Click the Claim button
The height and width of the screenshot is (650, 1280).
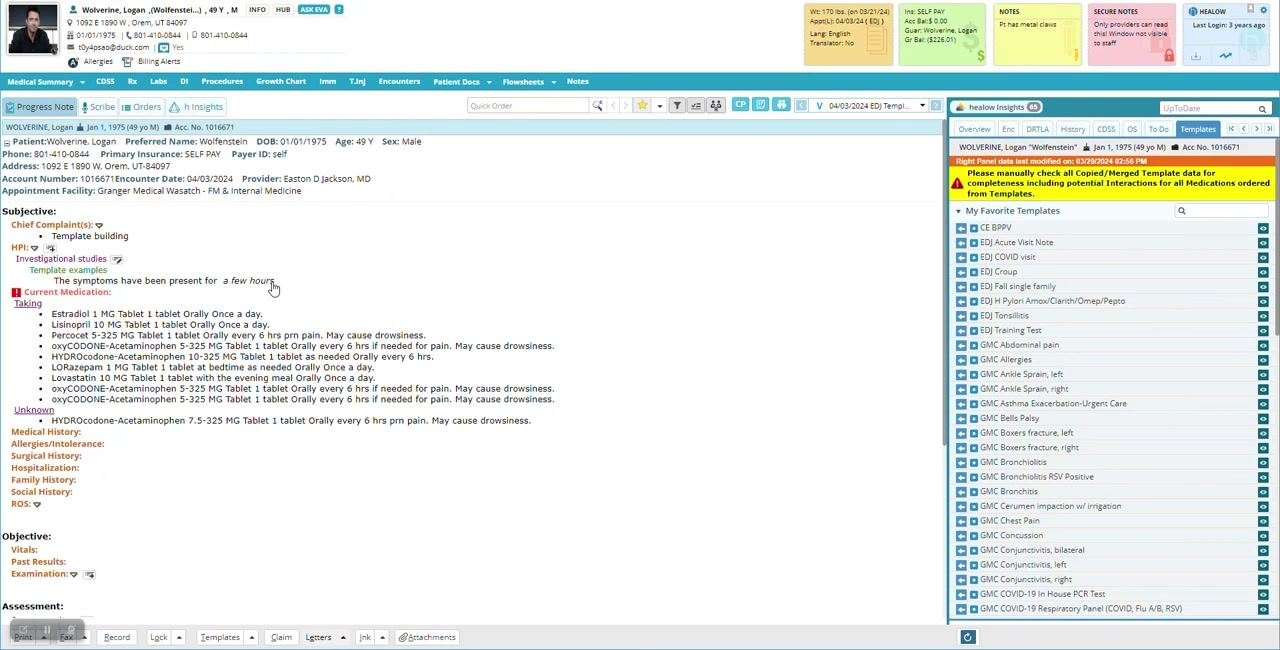[281, 637]
